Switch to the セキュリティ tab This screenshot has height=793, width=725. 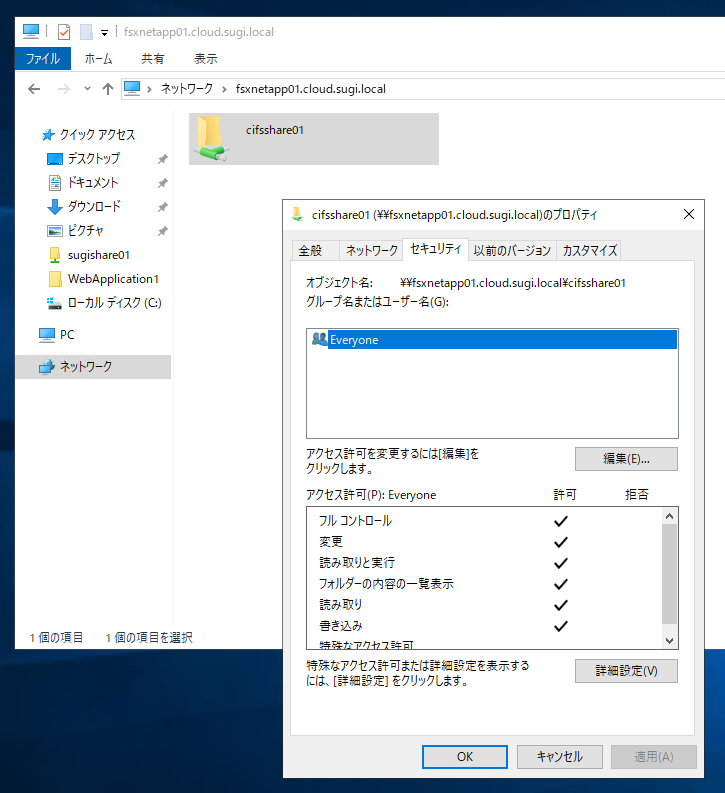click(435, 249)
